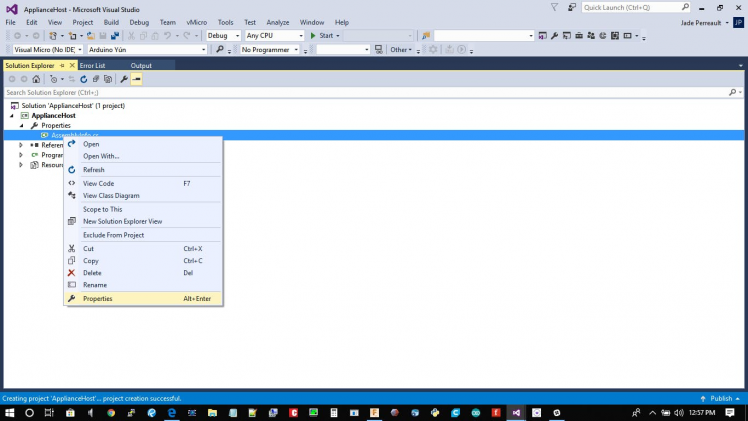Open the File menu

pos(10,22)
